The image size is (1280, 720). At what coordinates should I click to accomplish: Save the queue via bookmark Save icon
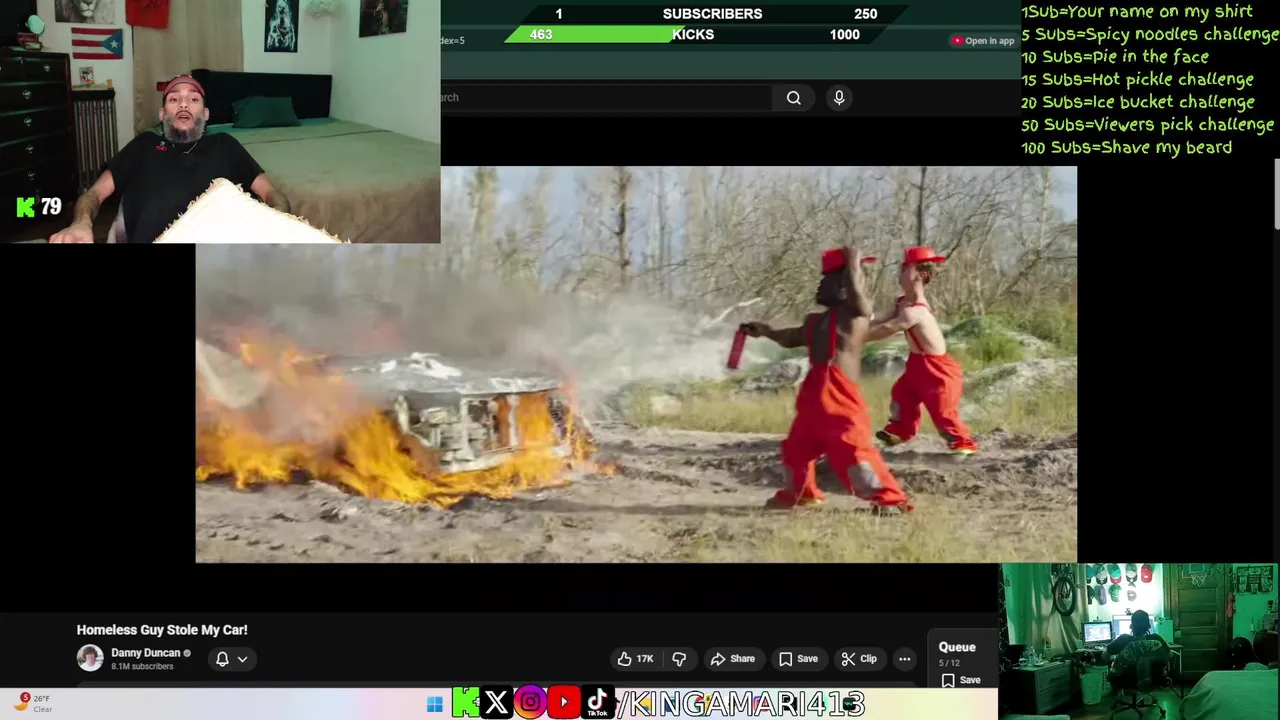tap(961, 680)
